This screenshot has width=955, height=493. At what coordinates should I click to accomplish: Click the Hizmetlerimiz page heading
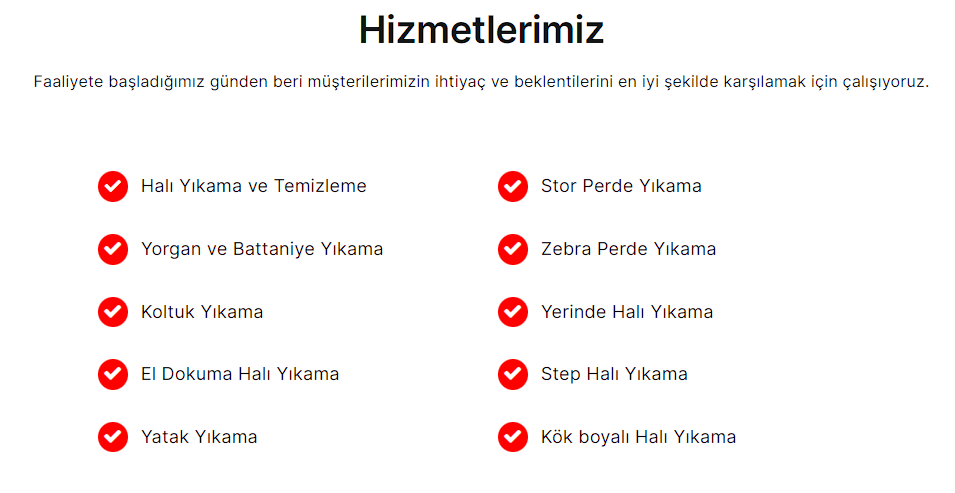pos(481,29)
